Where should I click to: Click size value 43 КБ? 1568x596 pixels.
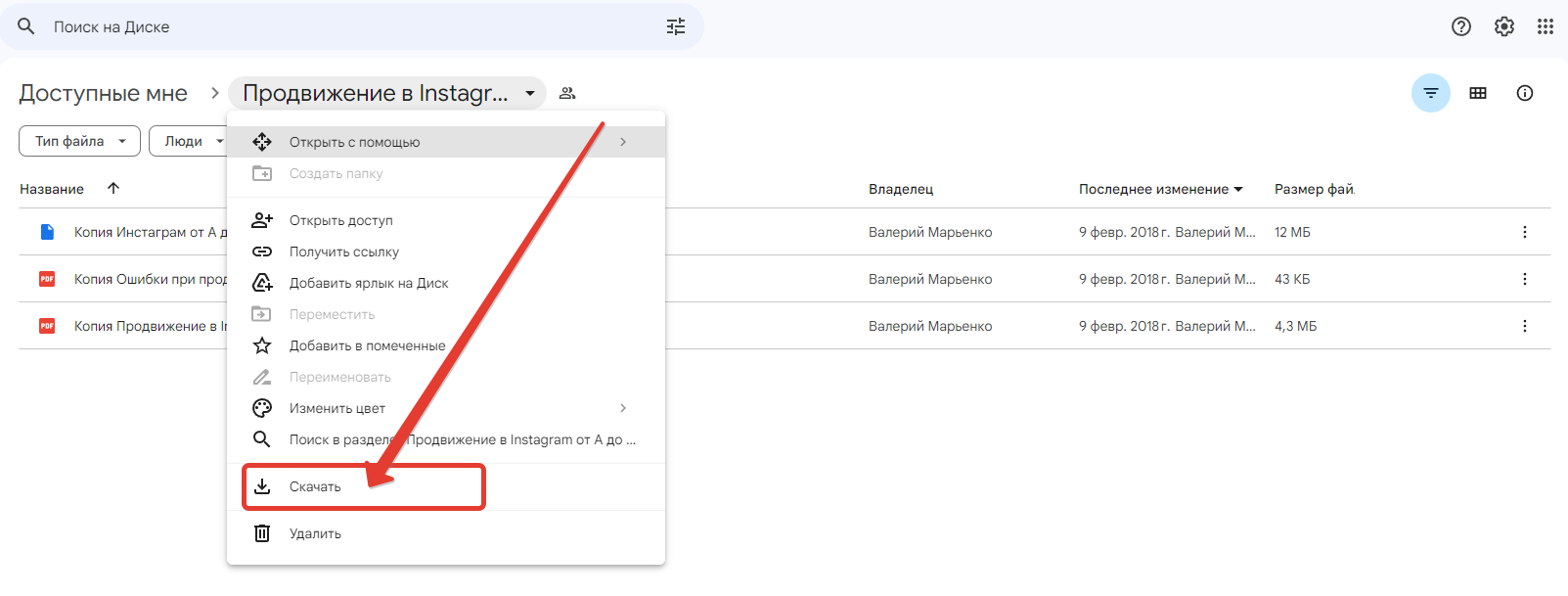click(x=1292, y=279)
